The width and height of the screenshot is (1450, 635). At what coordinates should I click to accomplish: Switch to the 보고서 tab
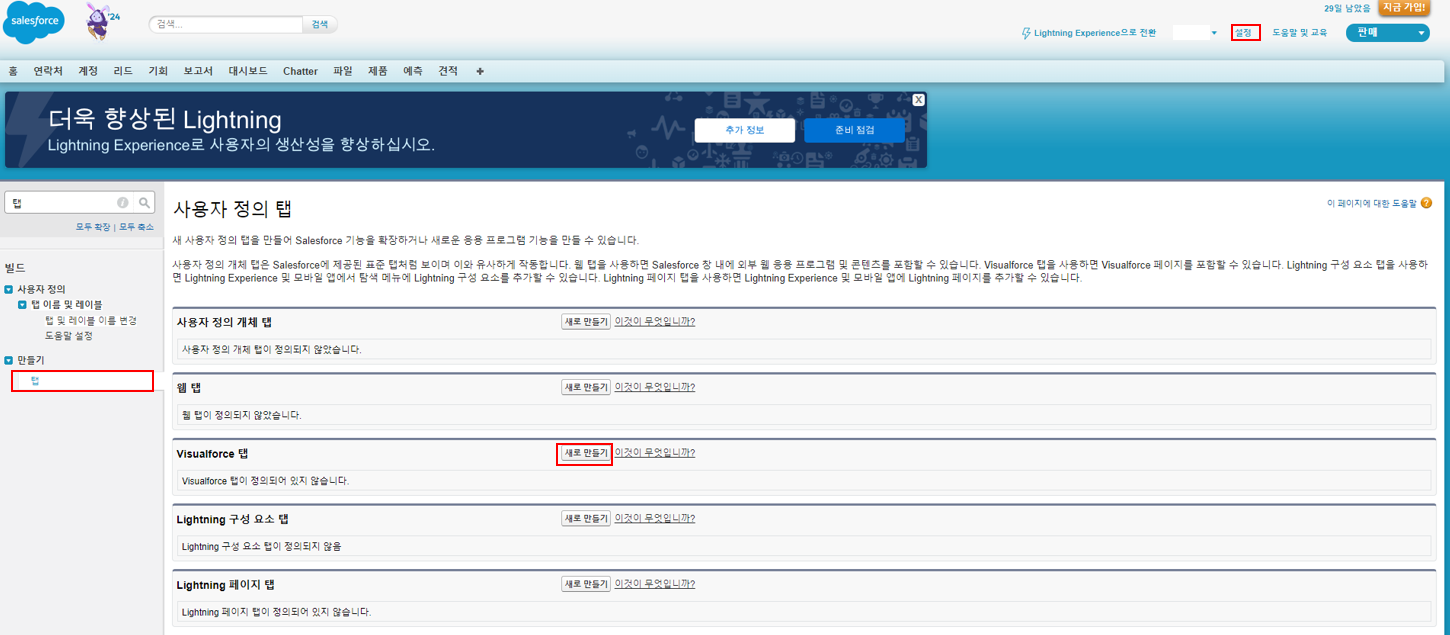(198, 71)
